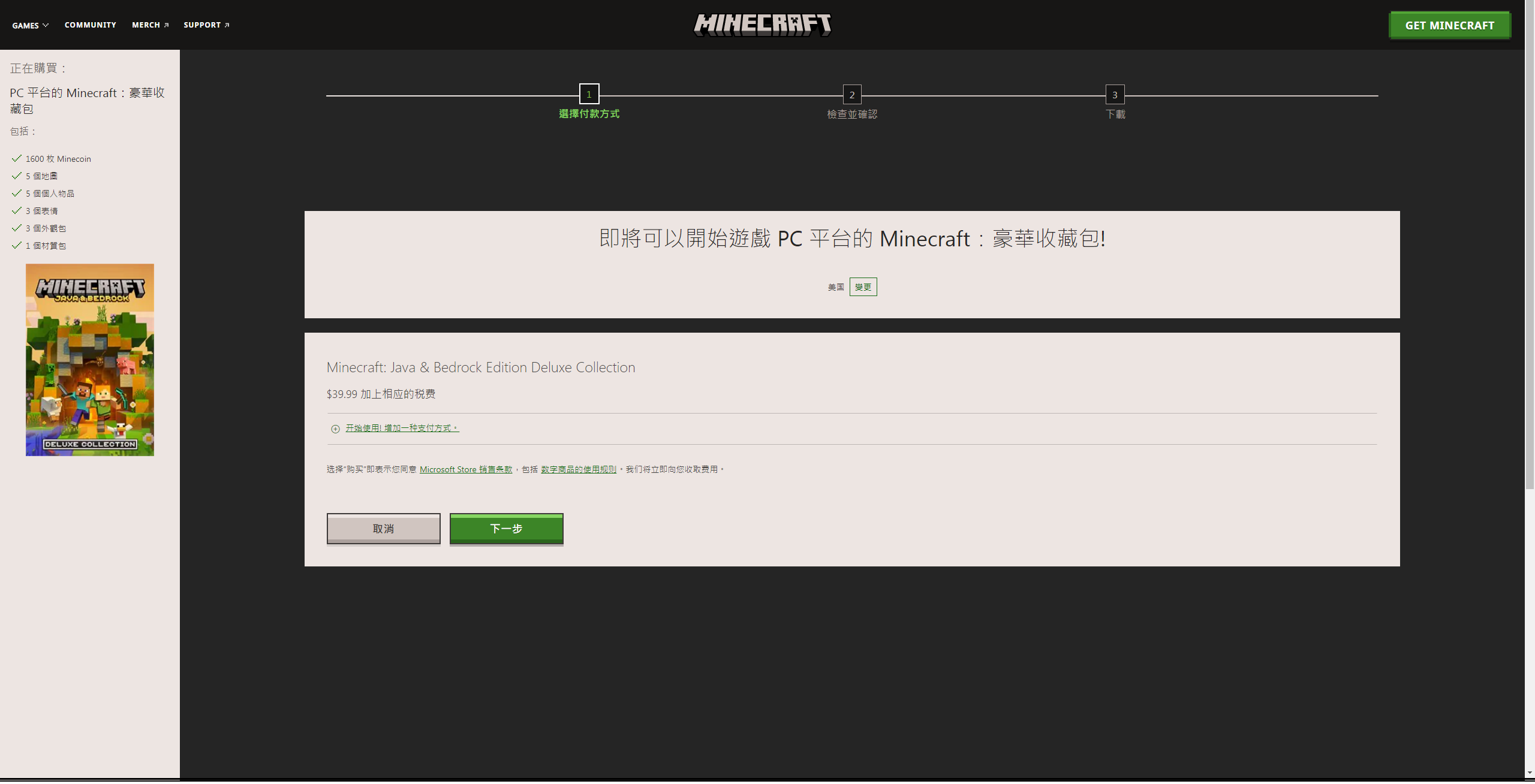
Task: Click the Deluxe Collection cover thumbnail
Action: [90, 360]
